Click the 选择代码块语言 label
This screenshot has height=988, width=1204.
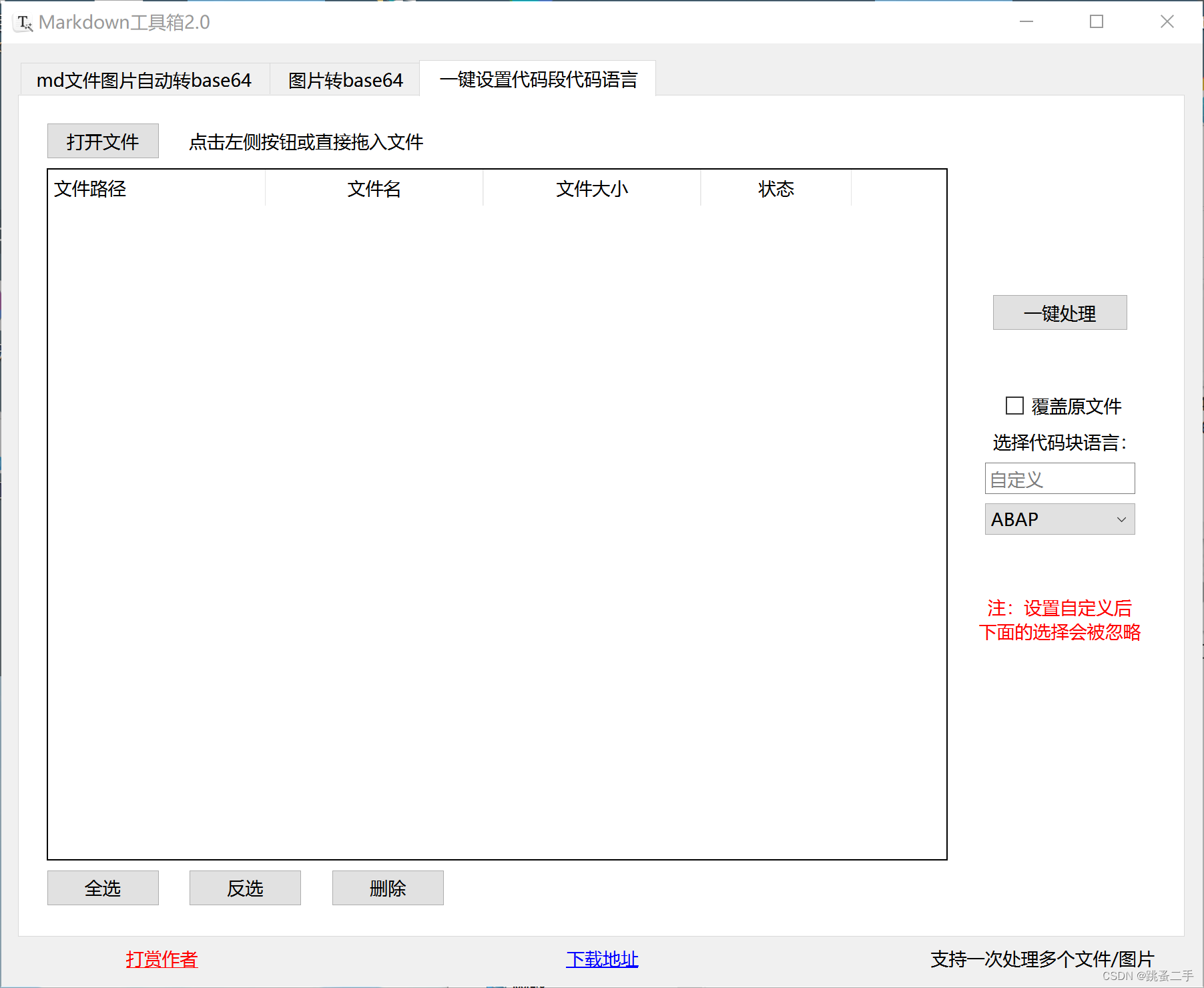[x=1060, y=443]
